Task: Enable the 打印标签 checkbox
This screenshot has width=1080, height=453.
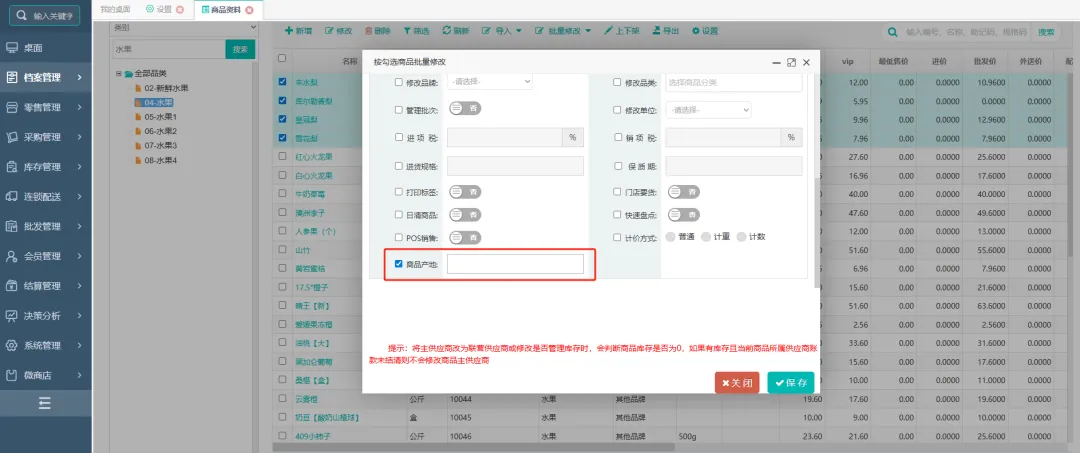Action: click(x=399, y=191)
